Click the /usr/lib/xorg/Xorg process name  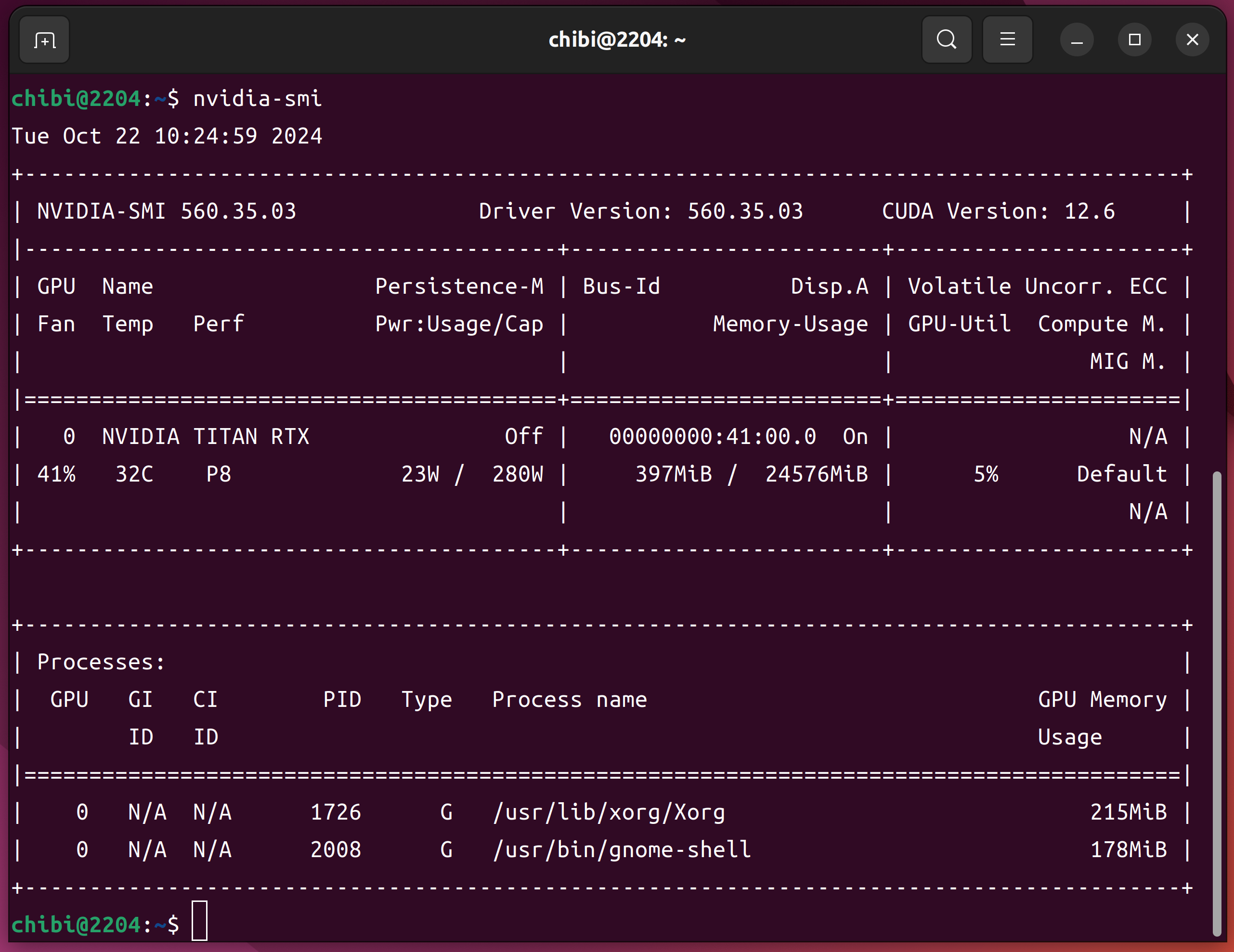pos(609,812)
